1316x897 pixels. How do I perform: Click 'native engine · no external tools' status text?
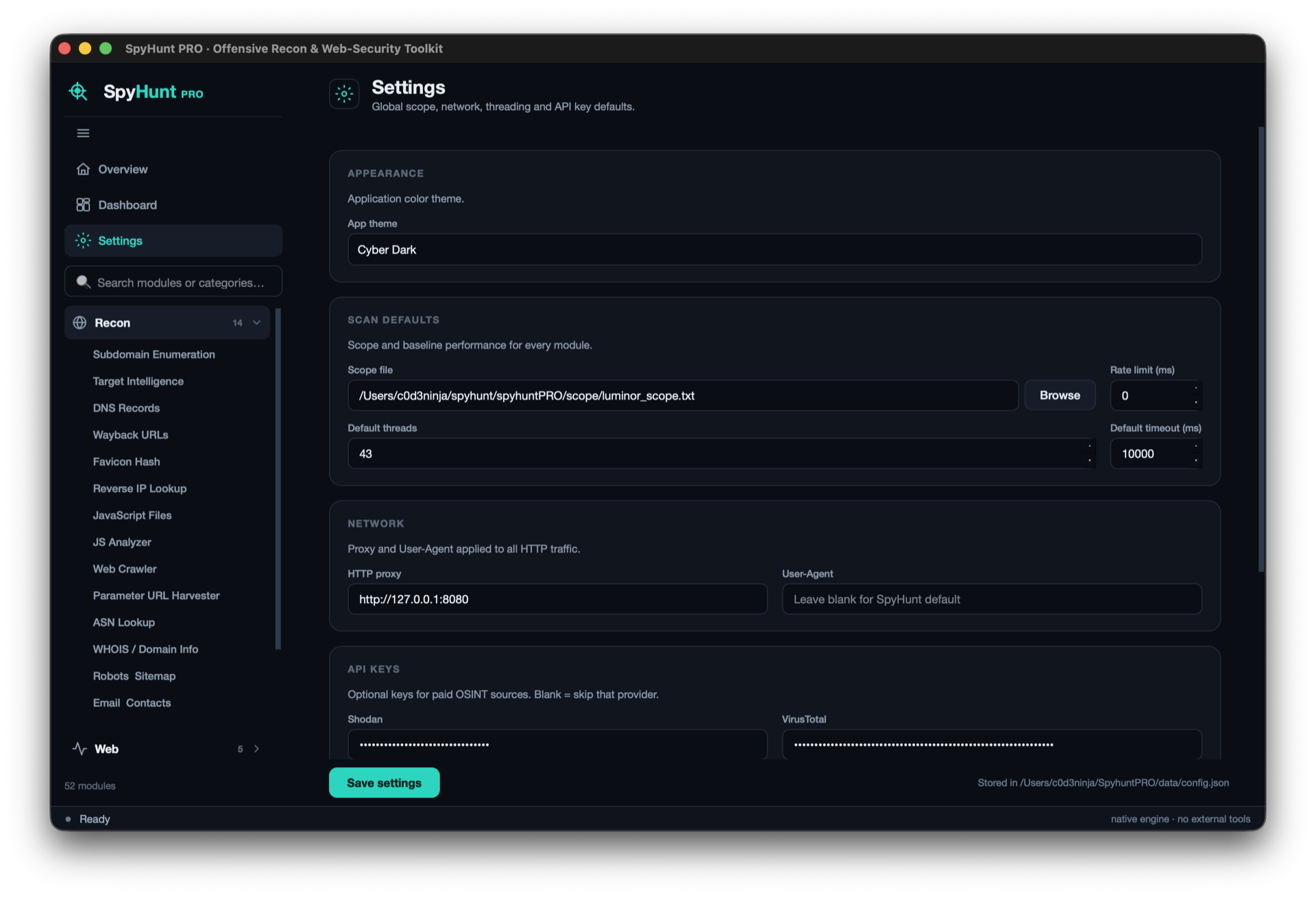click(1180, 819)
